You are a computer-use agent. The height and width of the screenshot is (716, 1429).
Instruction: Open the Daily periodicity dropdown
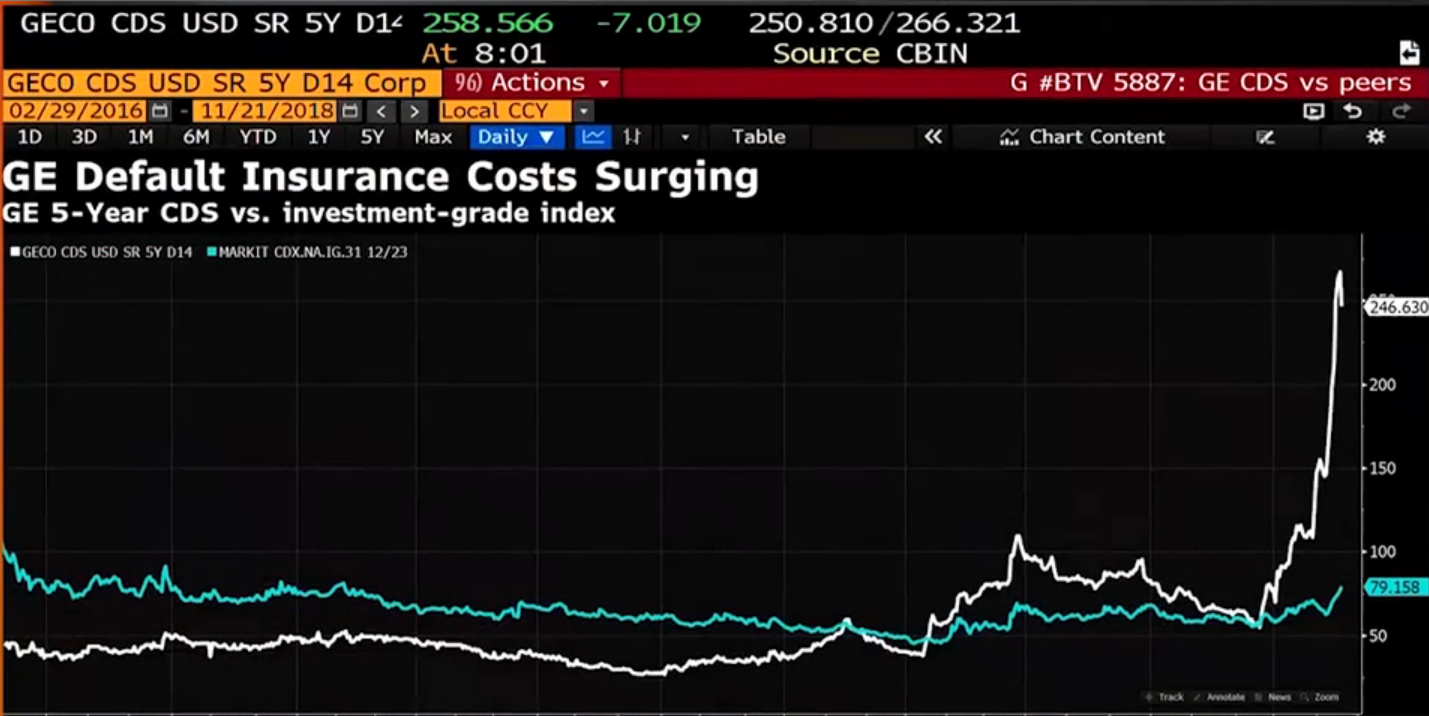pos(517,137)
